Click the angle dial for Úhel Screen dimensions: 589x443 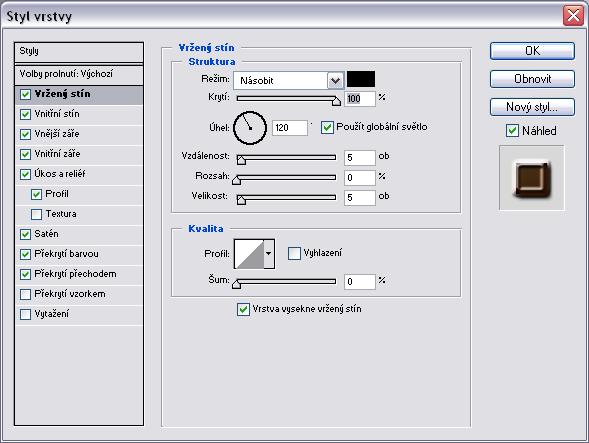pyautogui.click(x=250, y=128)
